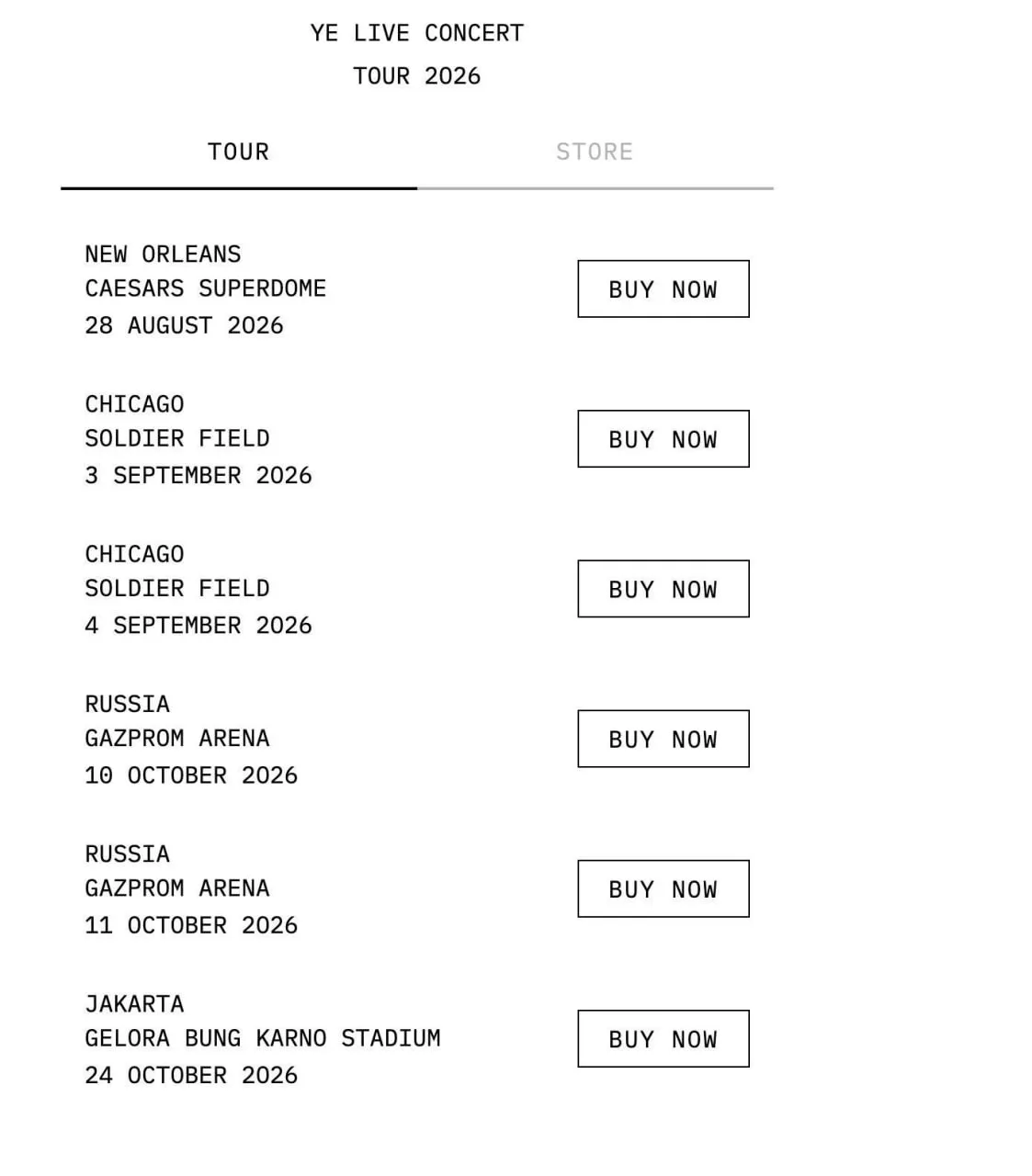The image size is (1032, 1176).
Task: Click the 28 AUGUST 2026 date
Action: click(x=185, y=325)
